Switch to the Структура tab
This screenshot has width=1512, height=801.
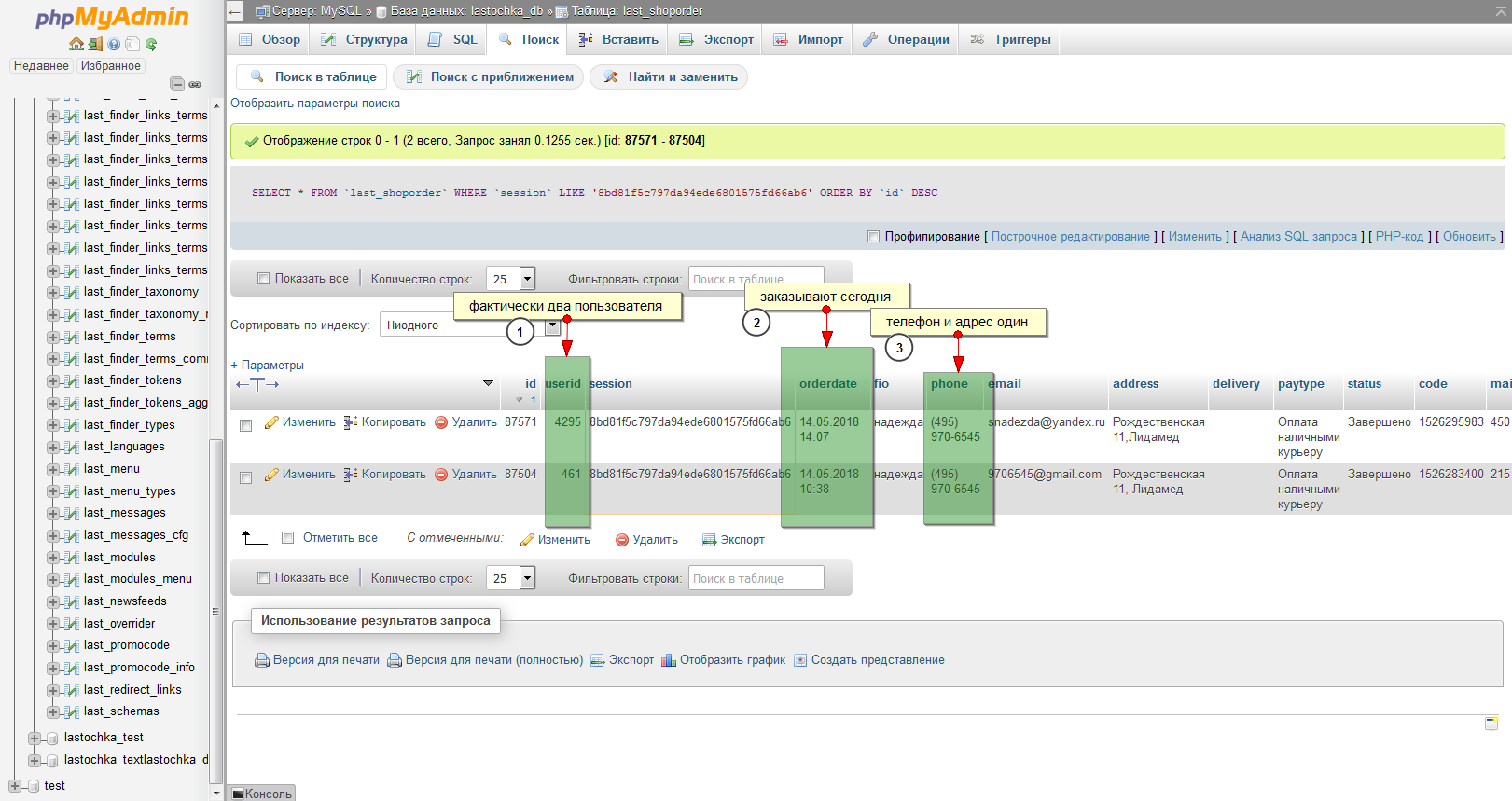(365, 40)
